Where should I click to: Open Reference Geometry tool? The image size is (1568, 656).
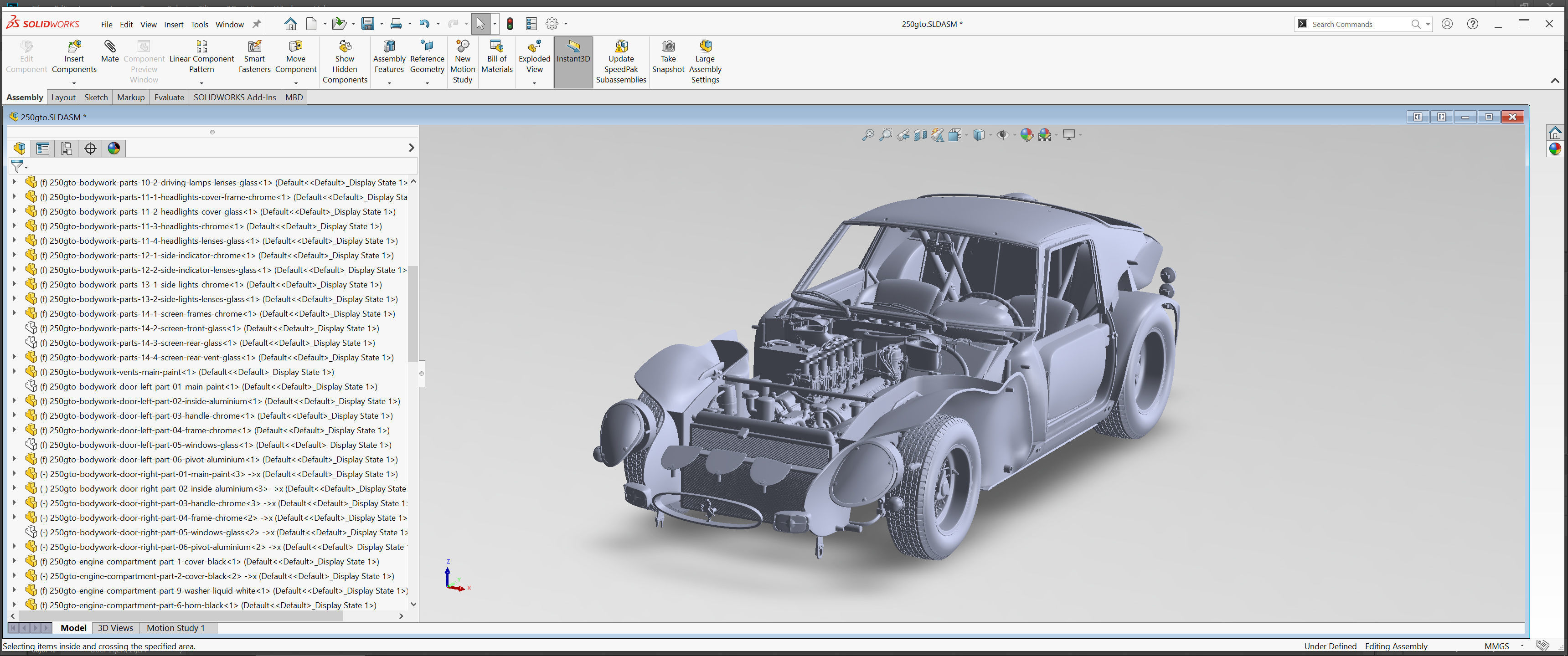click(427, 58)
